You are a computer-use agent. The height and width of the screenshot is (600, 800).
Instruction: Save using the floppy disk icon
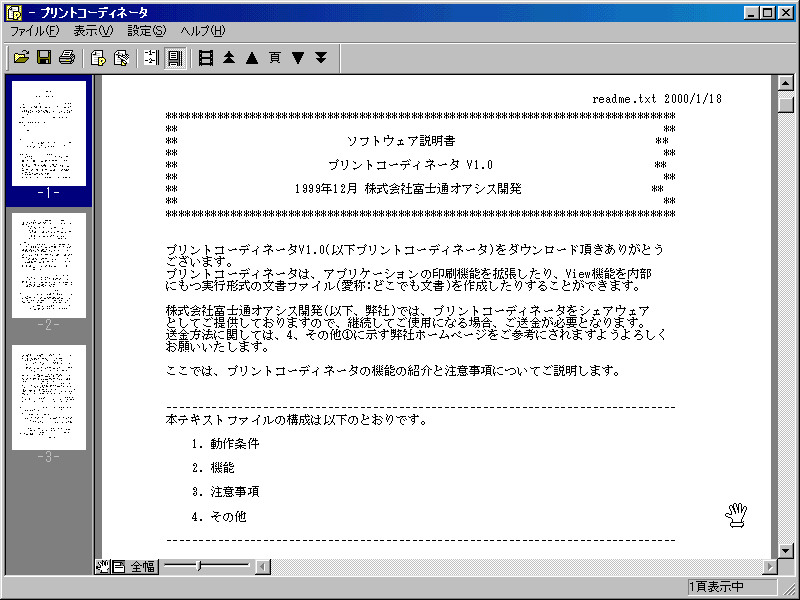pyautogui.click(x=44, y=57)
